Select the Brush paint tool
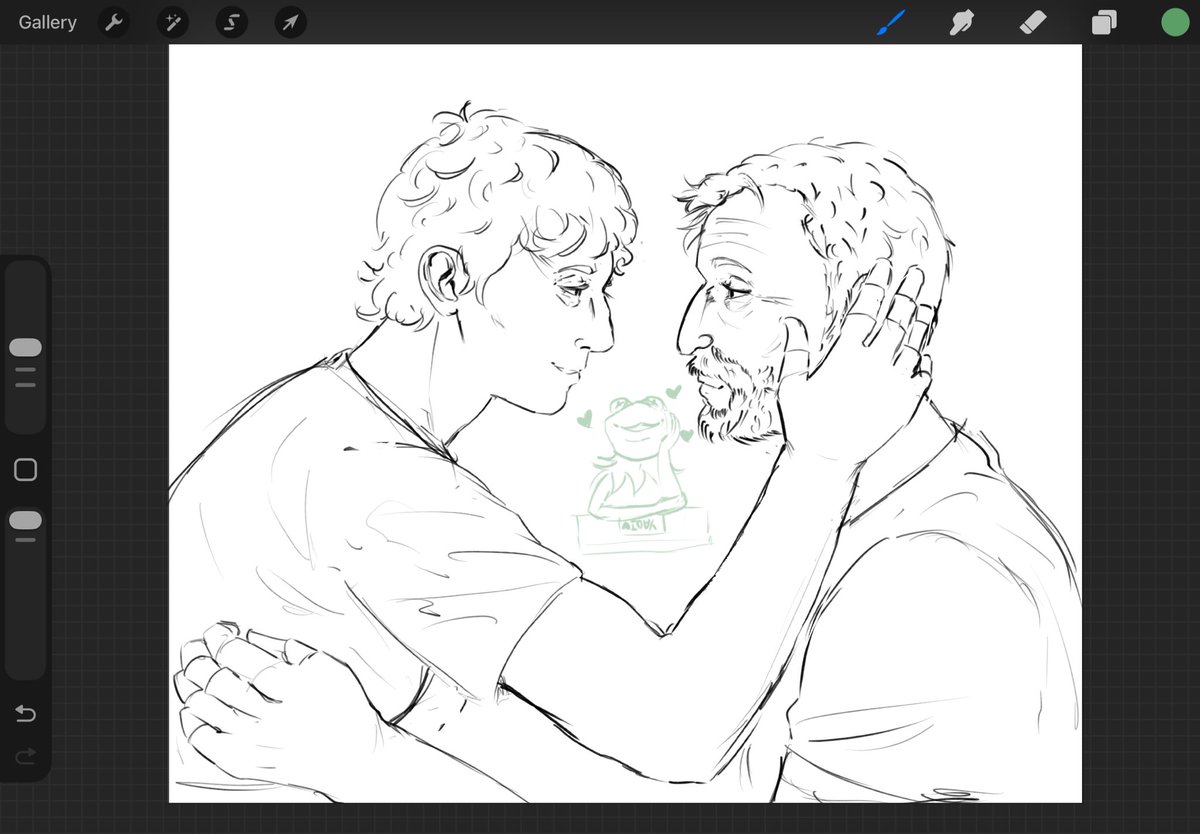This screenshot has width=1200, height=834. tap(890, 22)
